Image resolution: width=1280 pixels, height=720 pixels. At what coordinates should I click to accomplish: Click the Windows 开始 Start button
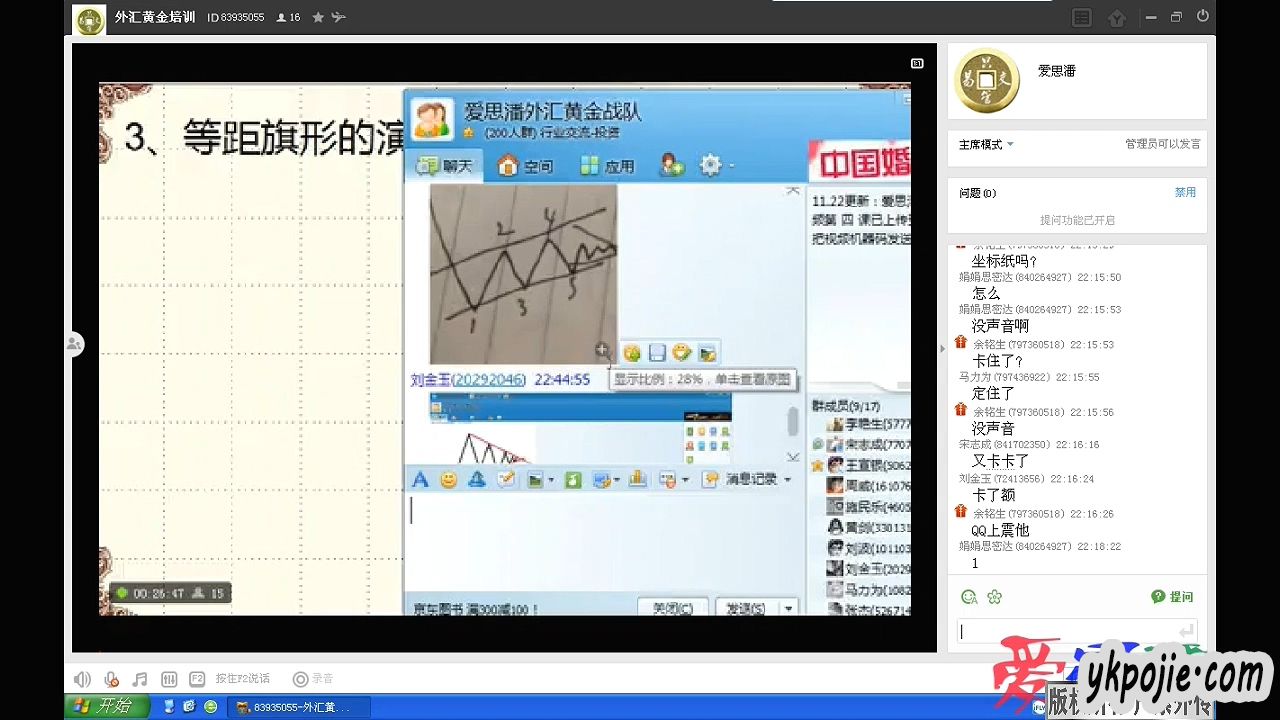coord(108,706)
